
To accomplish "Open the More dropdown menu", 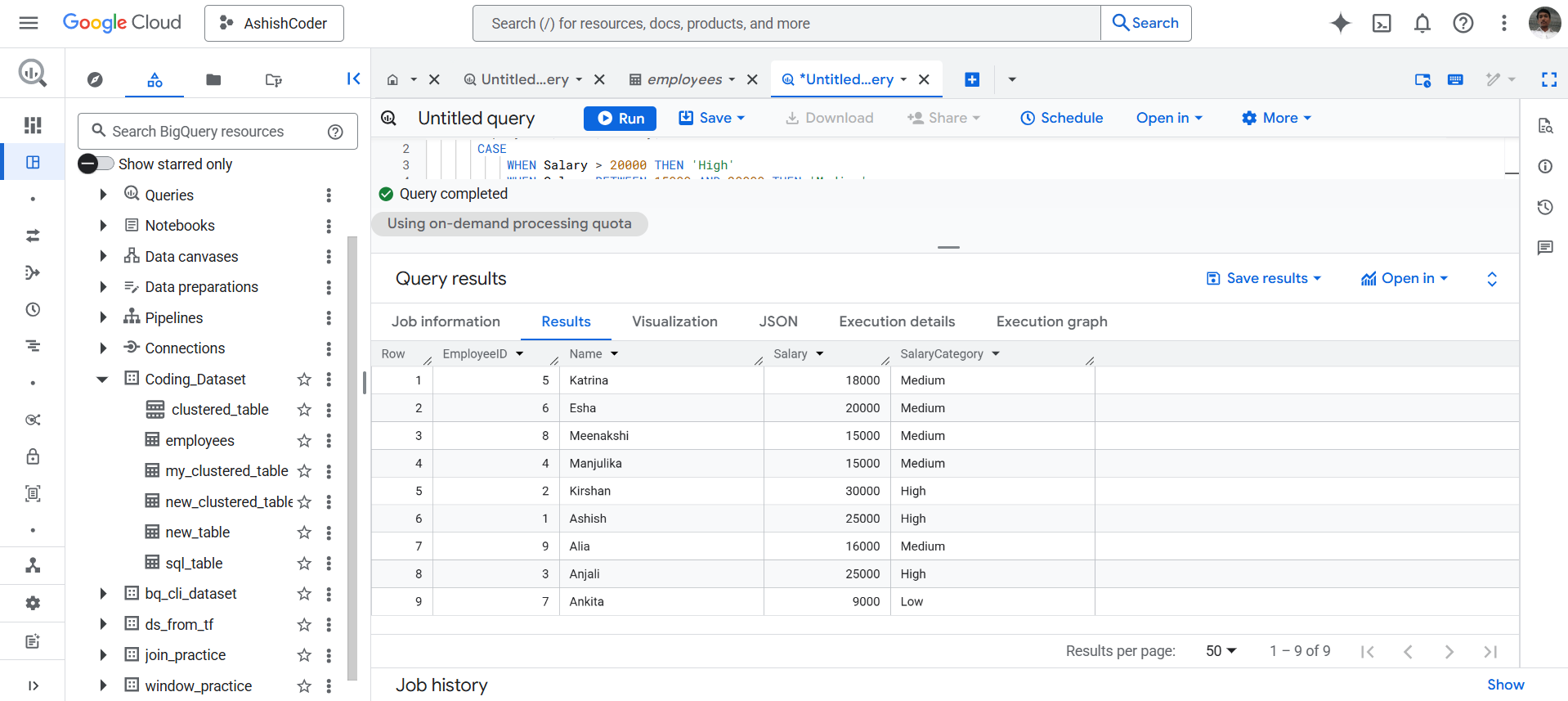I will 1276,118.
